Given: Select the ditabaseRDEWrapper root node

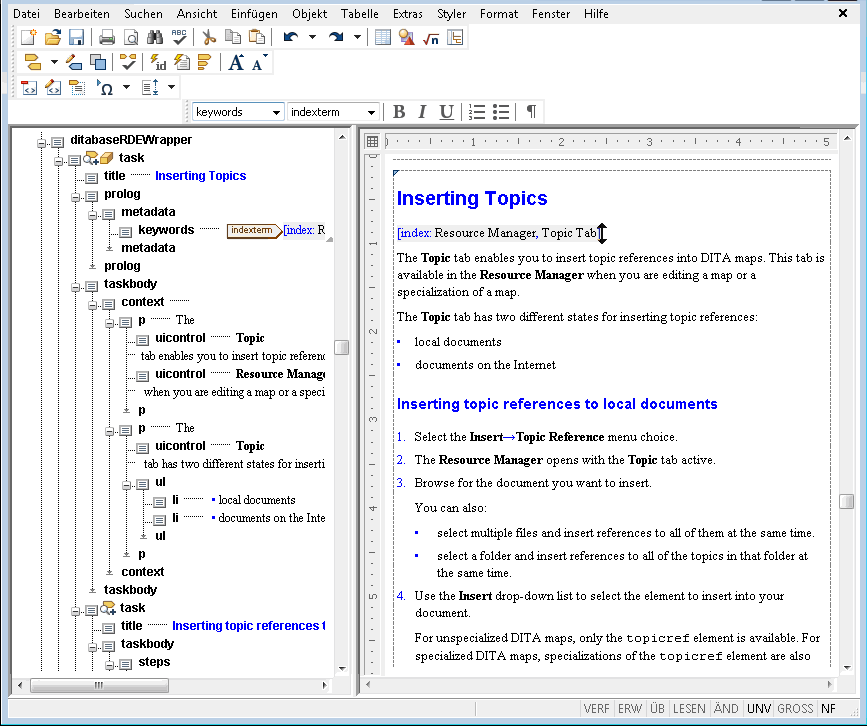Looking at the screenshot, I should point(131,140).
